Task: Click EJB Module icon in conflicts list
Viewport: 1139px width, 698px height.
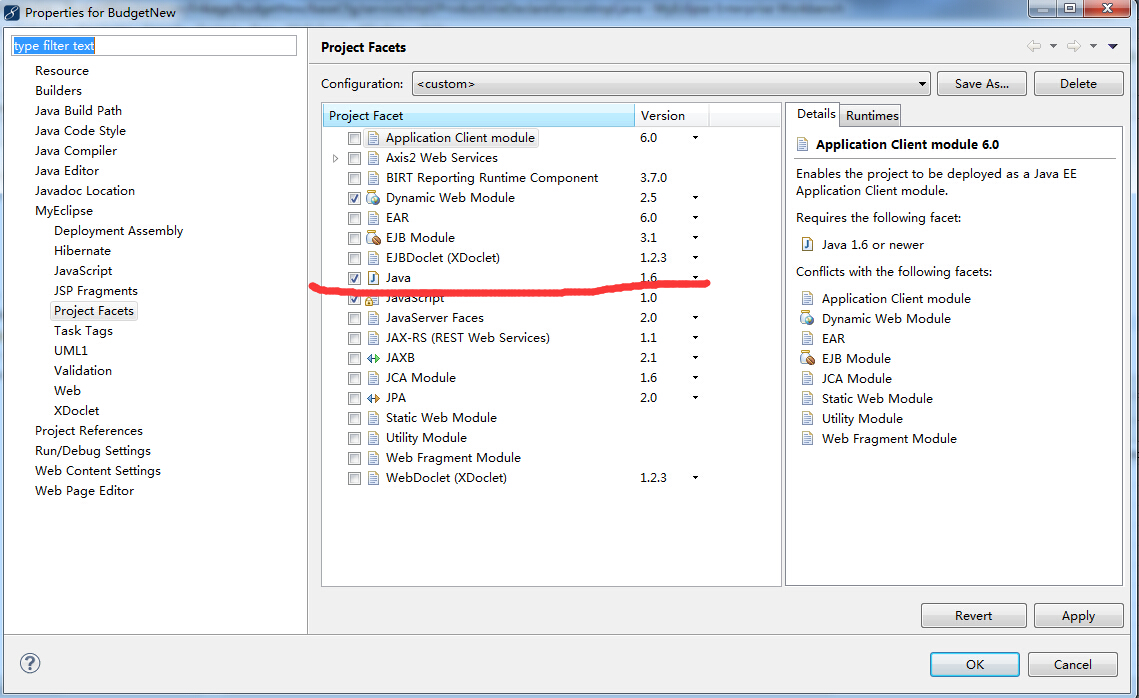Action: click(x=807, y=358)
